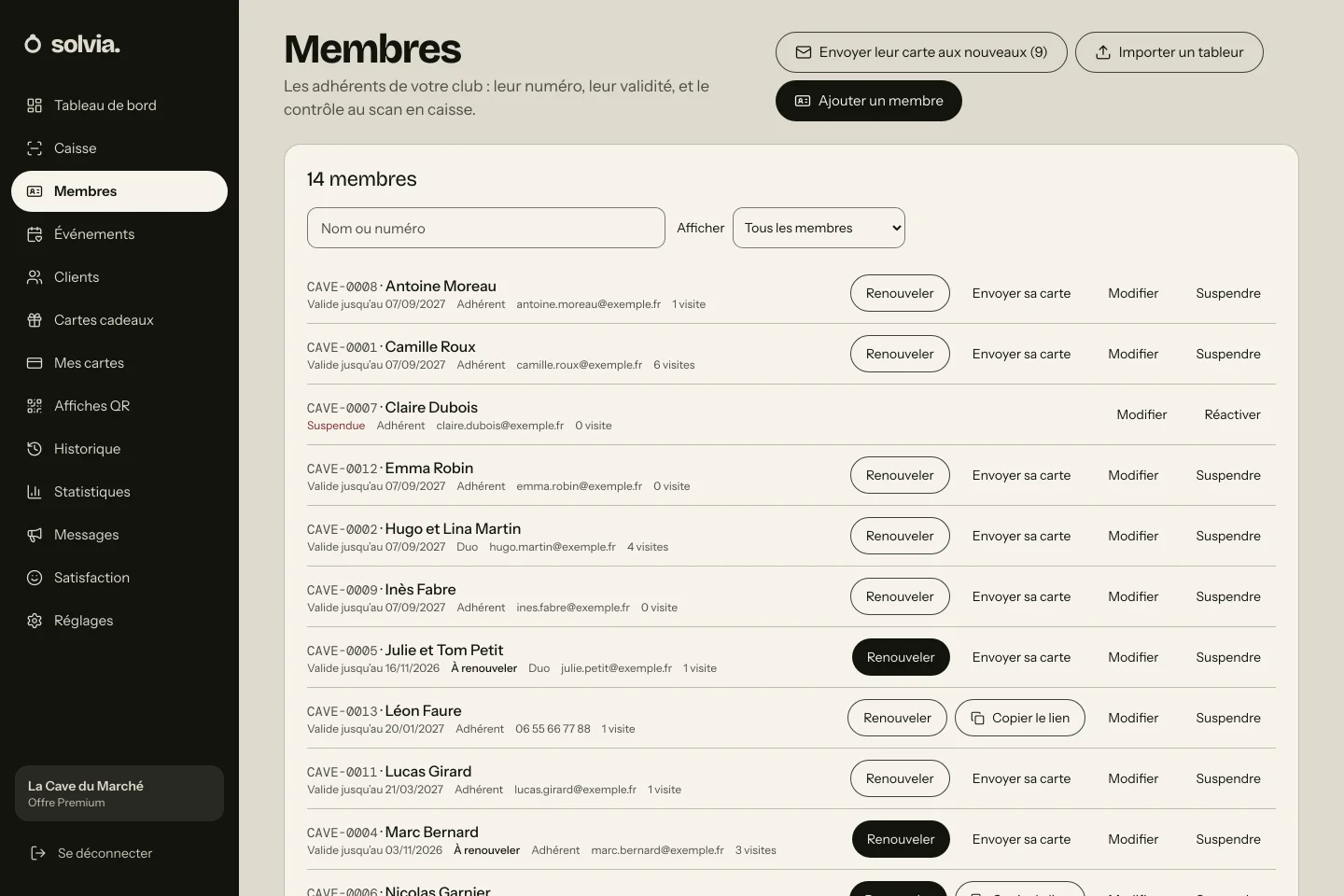Click Envoyer leur carte aux nouveaux (9)
This screenshot has height=896, width=1344.
[921, 52]
